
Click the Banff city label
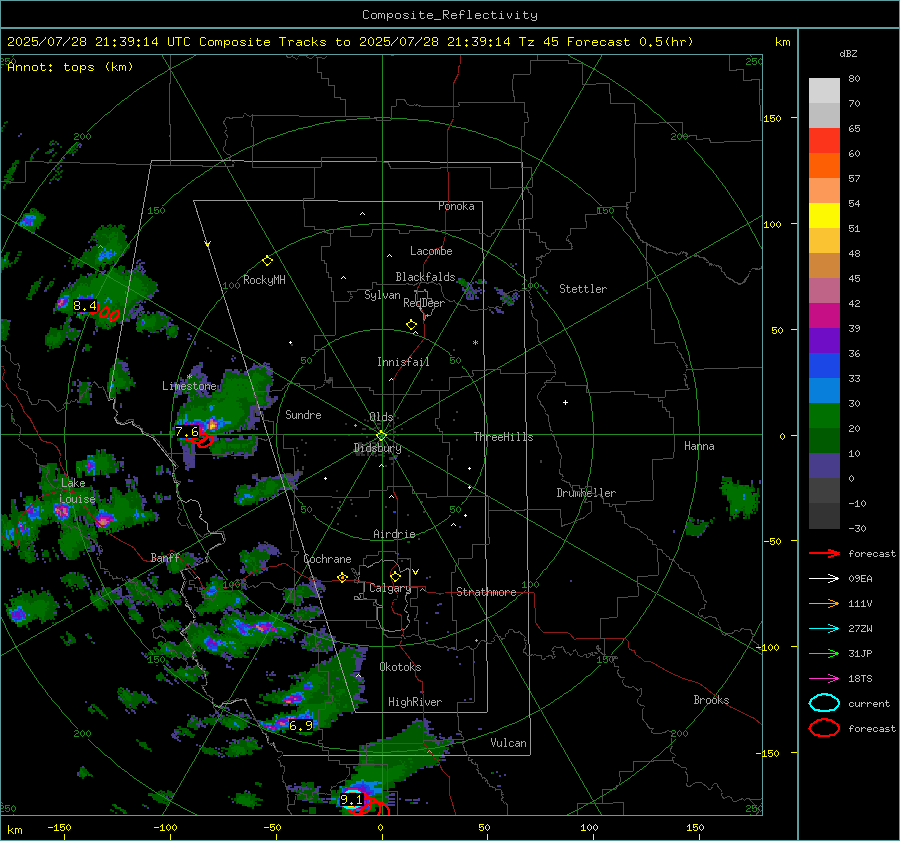click(x=165, y=558)
